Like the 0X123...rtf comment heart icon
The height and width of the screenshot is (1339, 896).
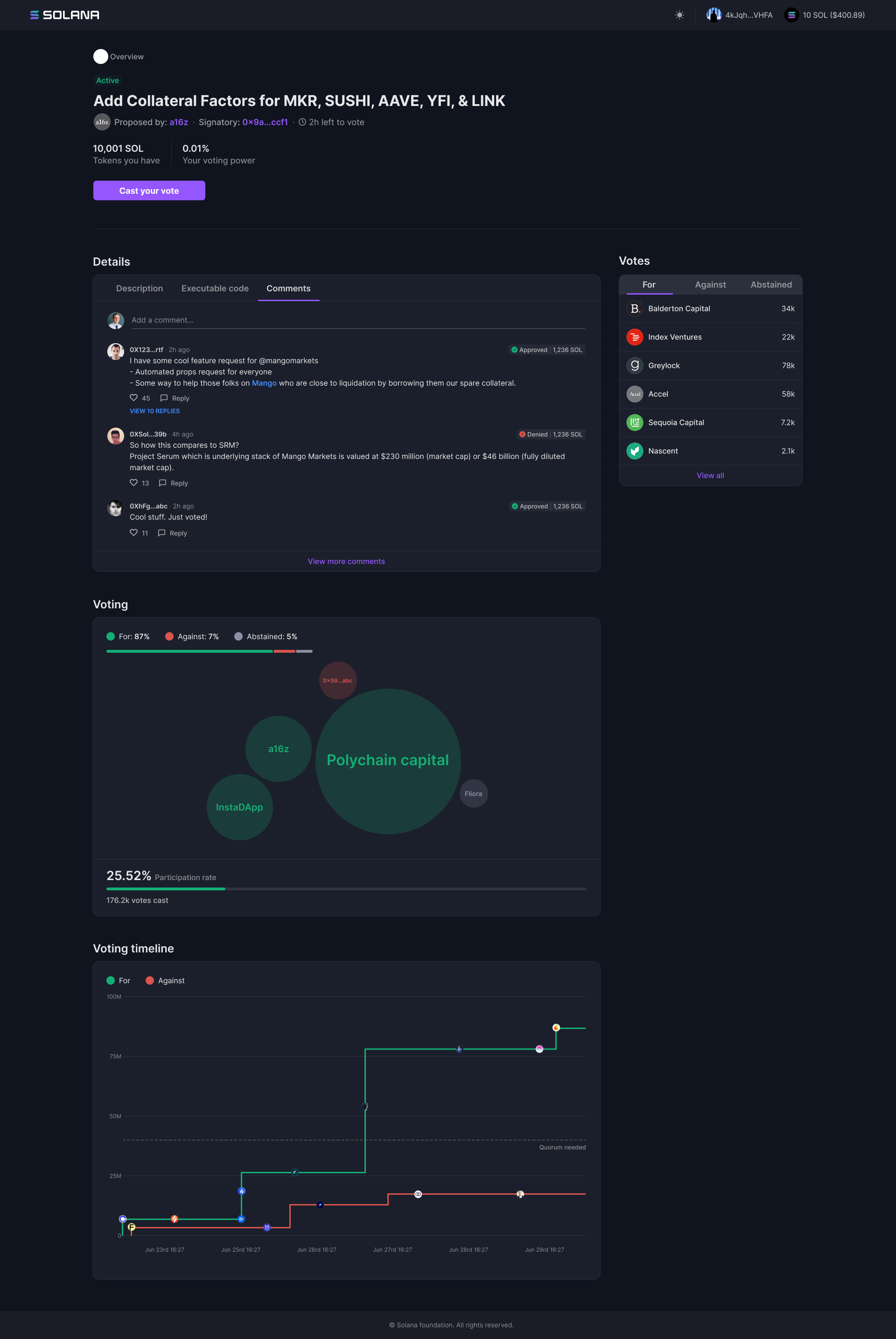pos(134,398)
